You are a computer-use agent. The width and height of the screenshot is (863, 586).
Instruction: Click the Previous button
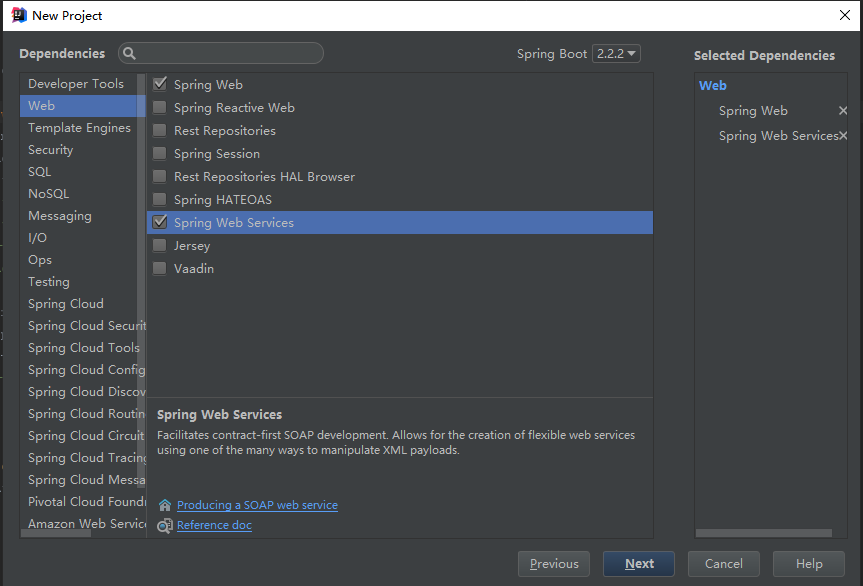pyautogui.click(x=554, y=564)
